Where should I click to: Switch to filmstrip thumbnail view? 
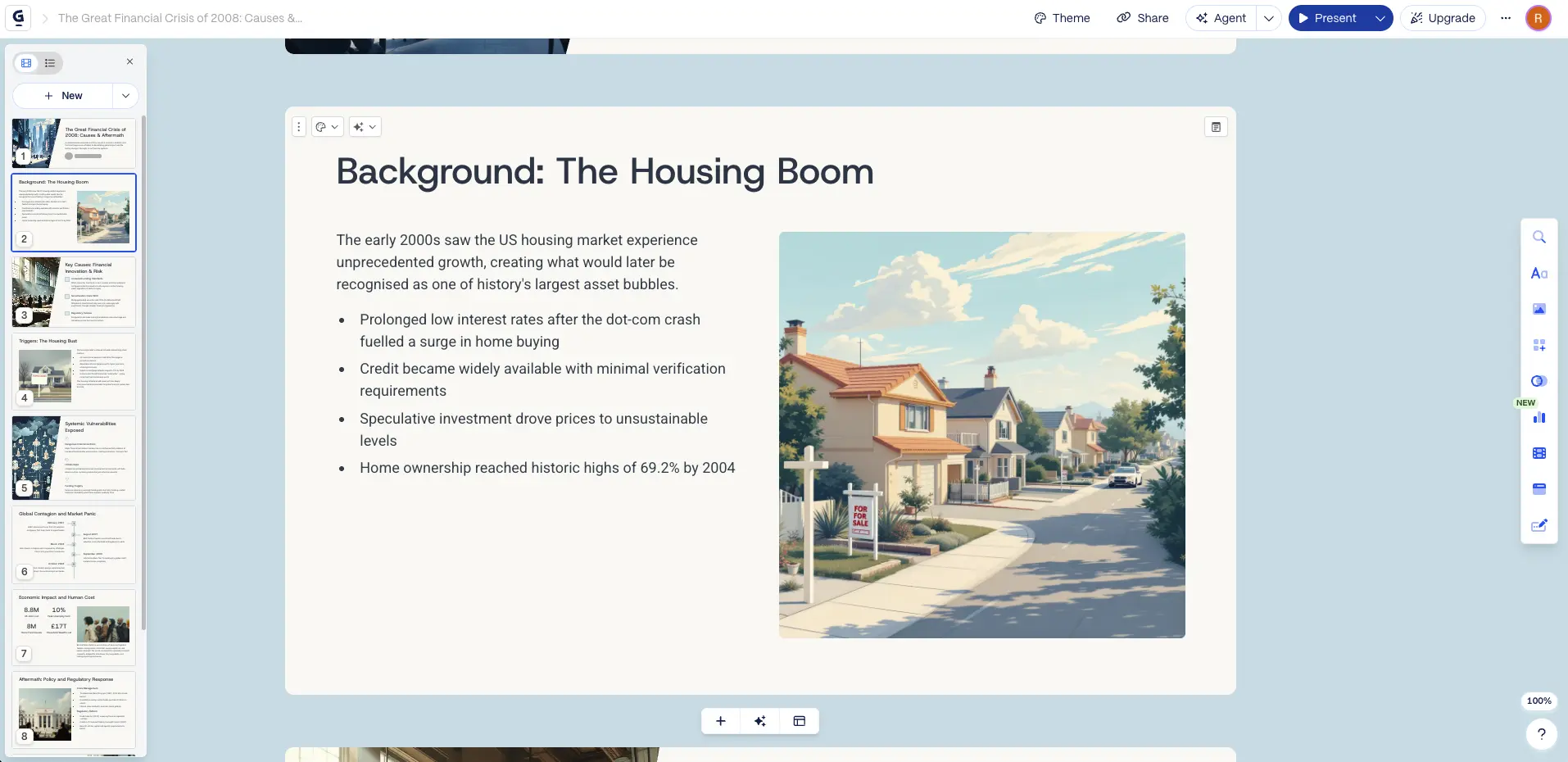point(26,63)
